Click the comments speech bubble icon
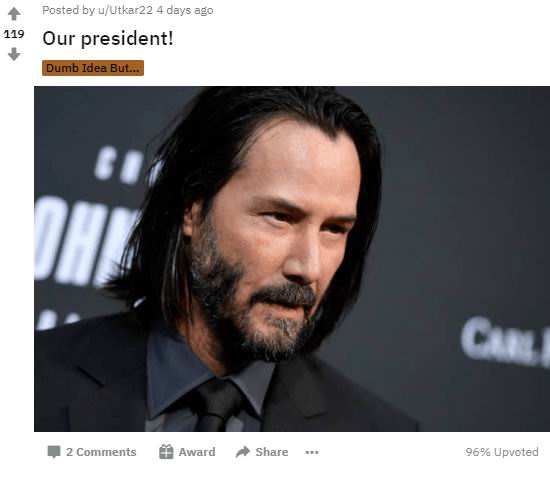 pyautogui.click(x=54, y=452)
